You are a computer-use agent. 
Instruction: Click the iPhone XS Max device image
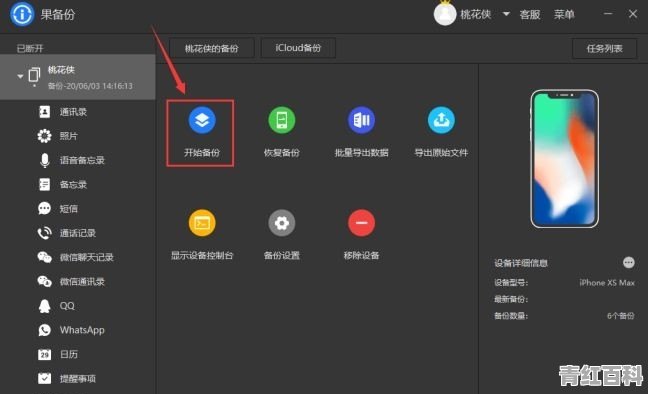pos(565,159)
